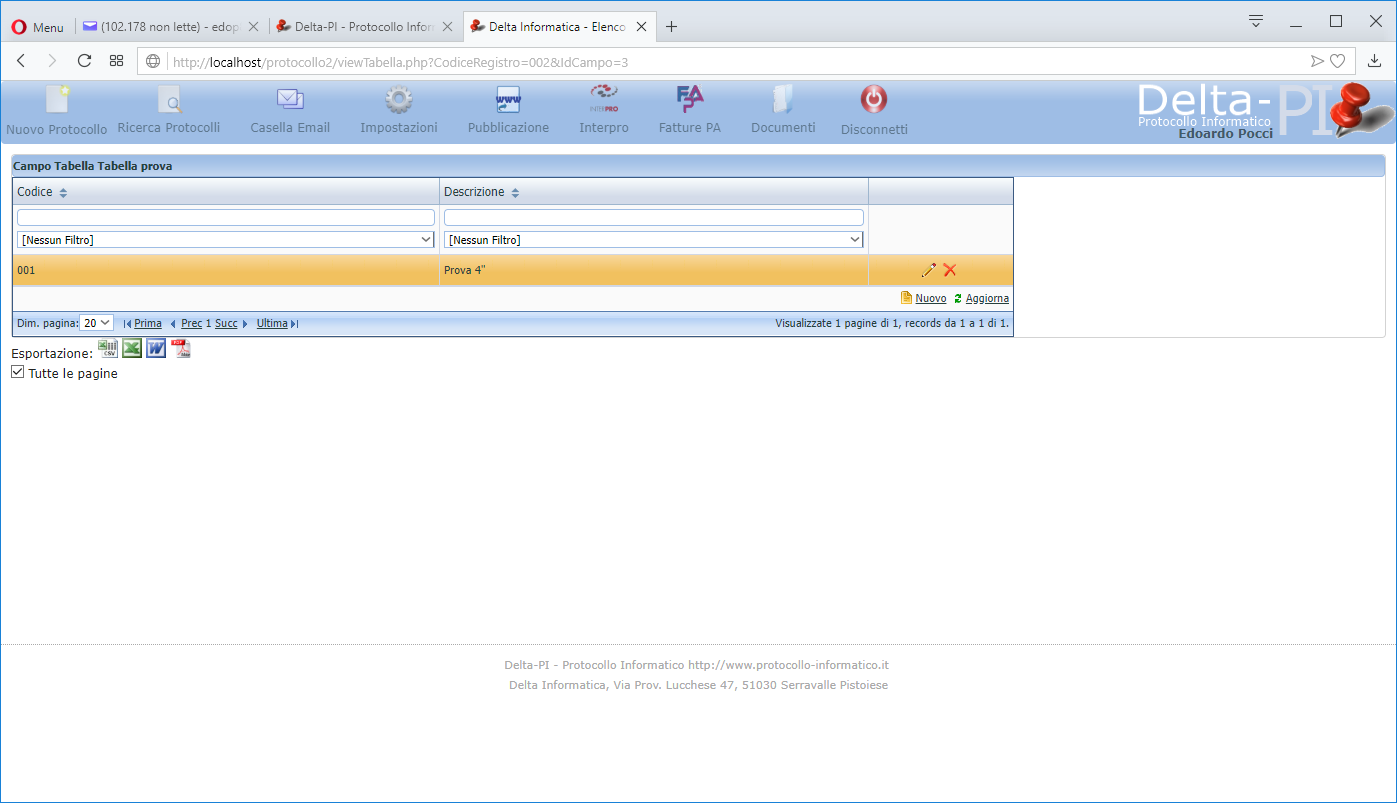Export table to Word document
1397x803 pixels.
pyautogui.click(x=156, y=348)
